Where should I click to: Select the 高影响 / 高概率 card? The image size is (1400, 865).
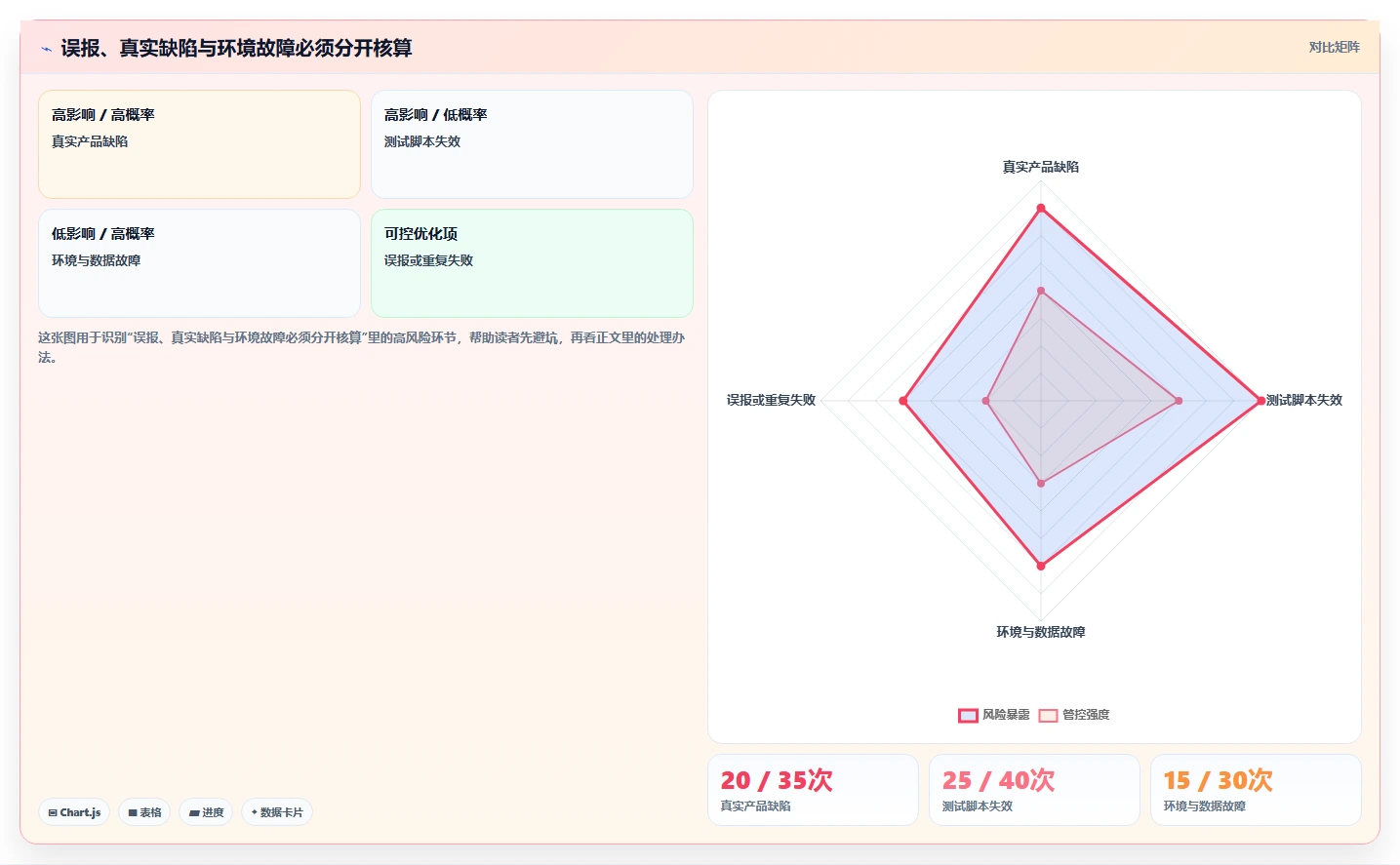199,144
